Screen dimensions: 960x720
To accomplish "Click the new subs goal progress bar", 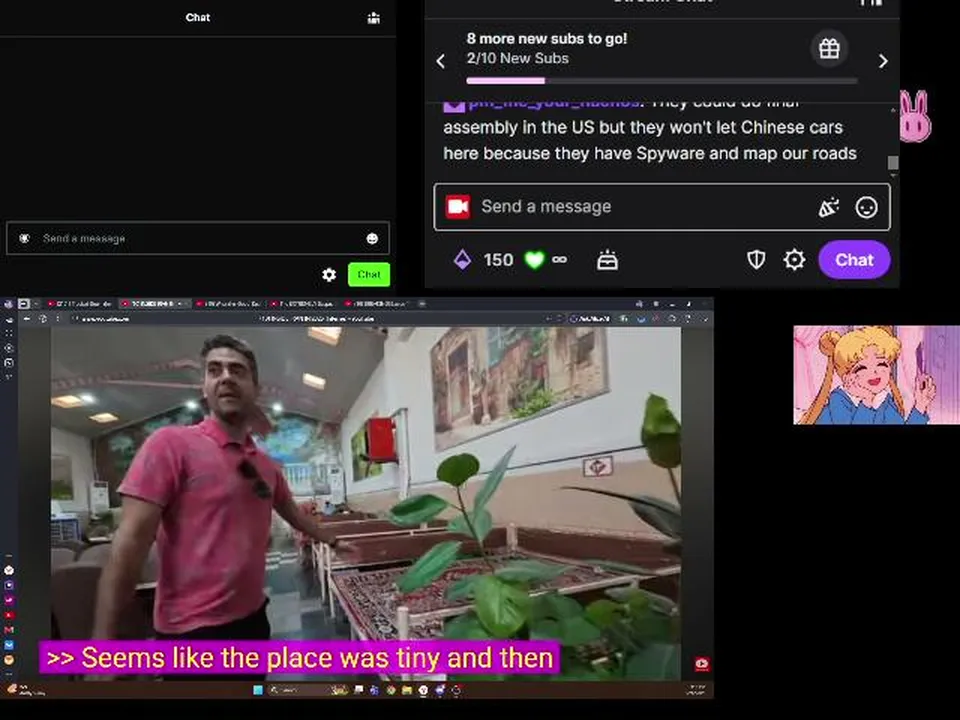I will 662,80.
